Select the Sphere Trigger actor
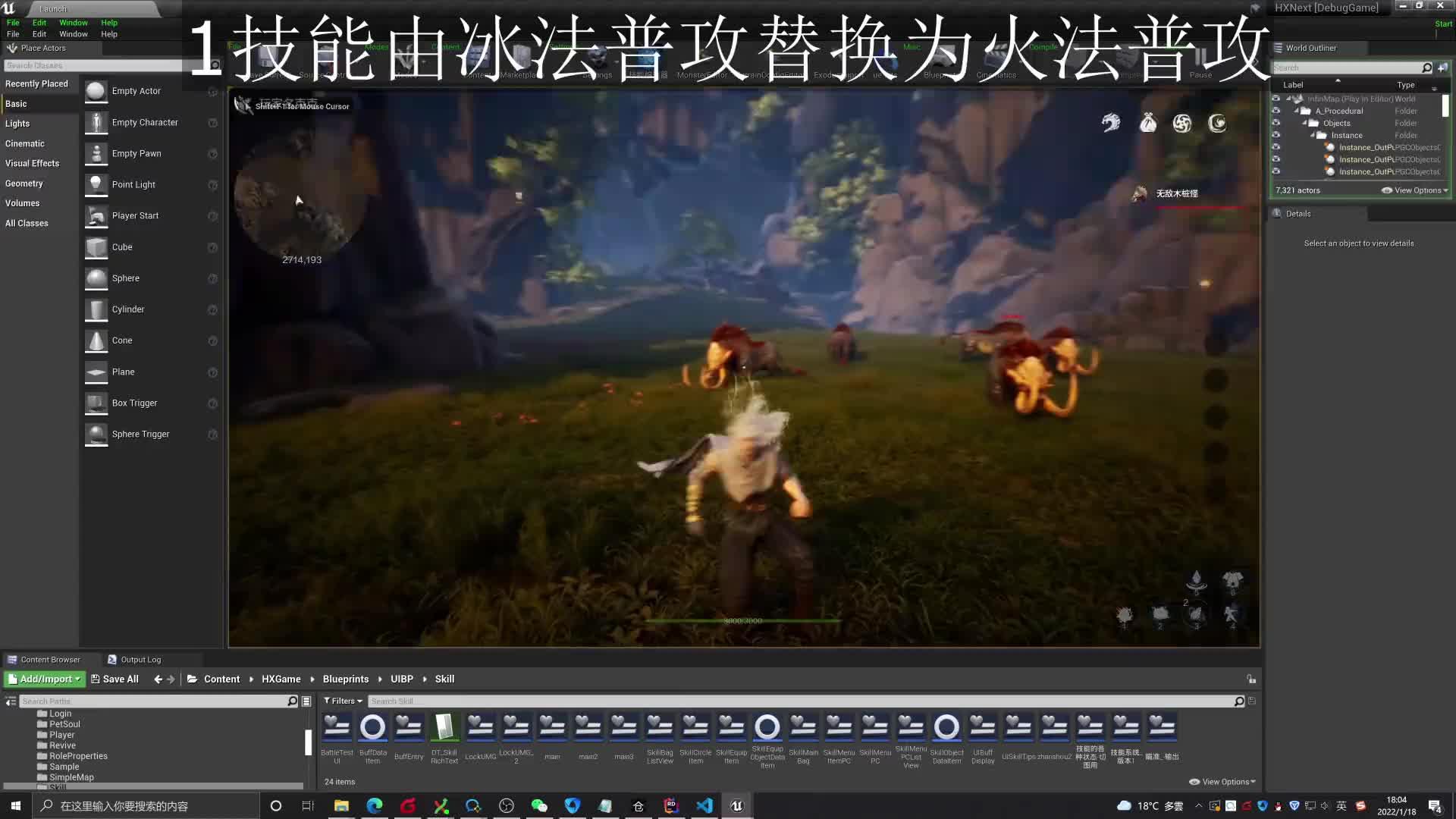Viewport: 1456px width, 819px height. (x=150, y=434)
